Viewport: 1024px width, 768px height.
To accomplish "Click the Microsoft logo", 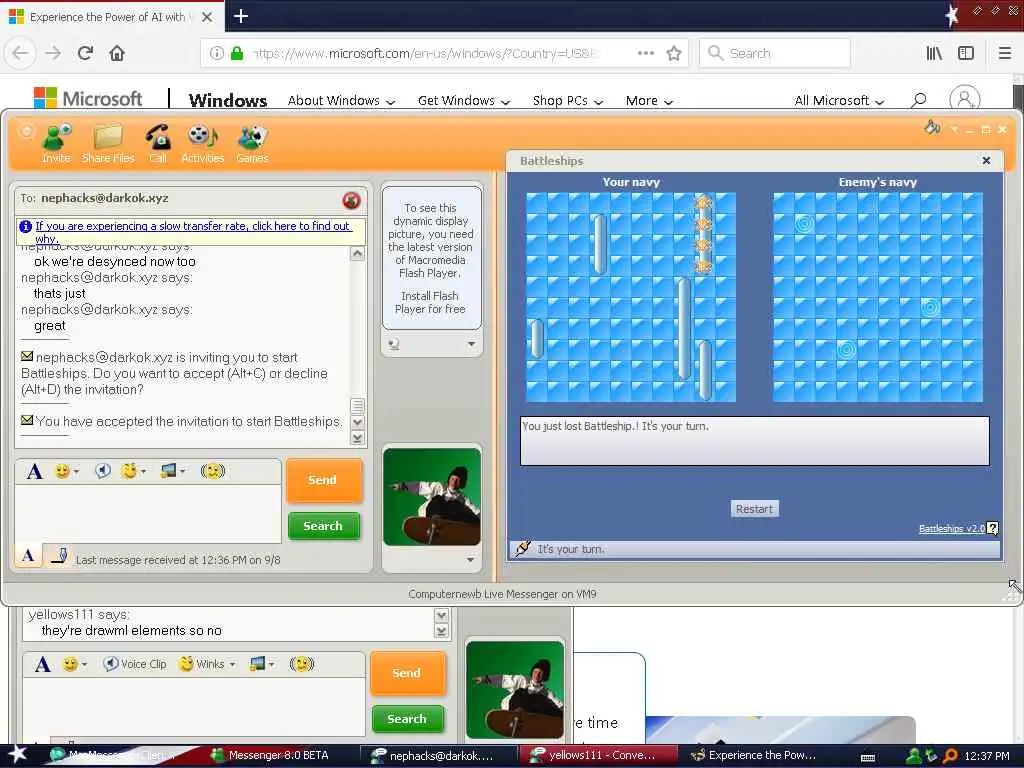I will [x=88, y=98].
